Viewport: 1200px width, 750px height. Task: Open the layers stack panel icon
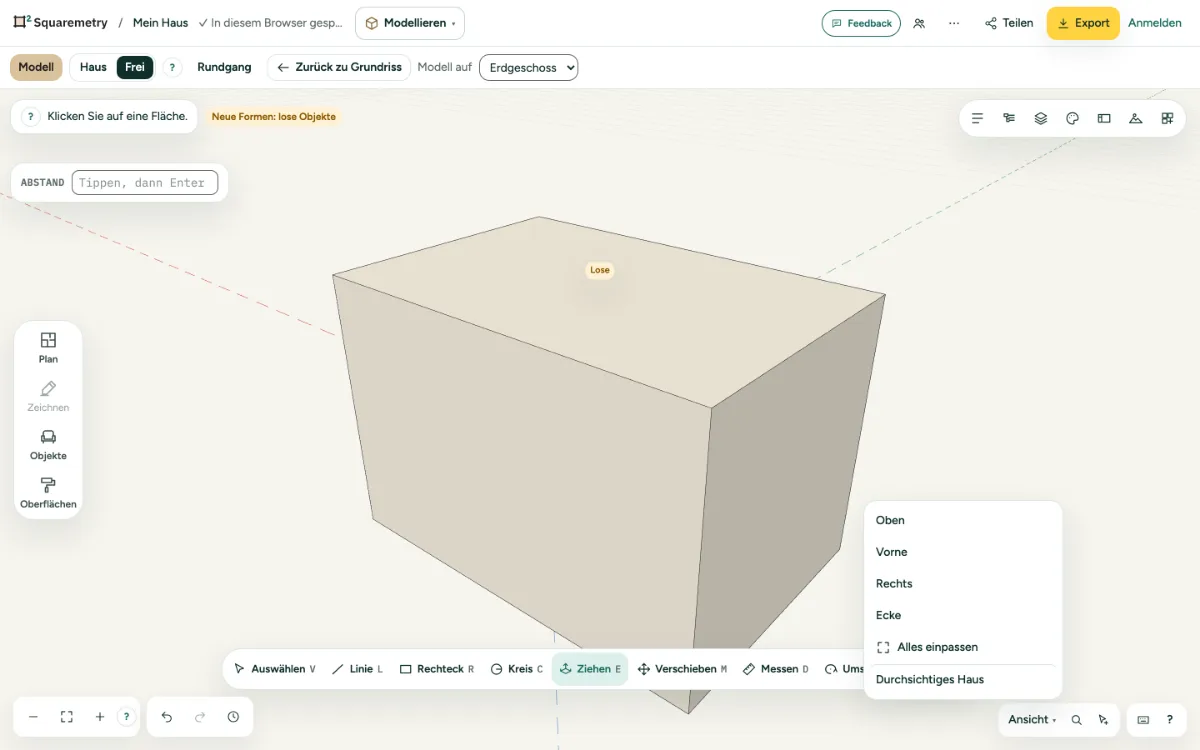1041,118
